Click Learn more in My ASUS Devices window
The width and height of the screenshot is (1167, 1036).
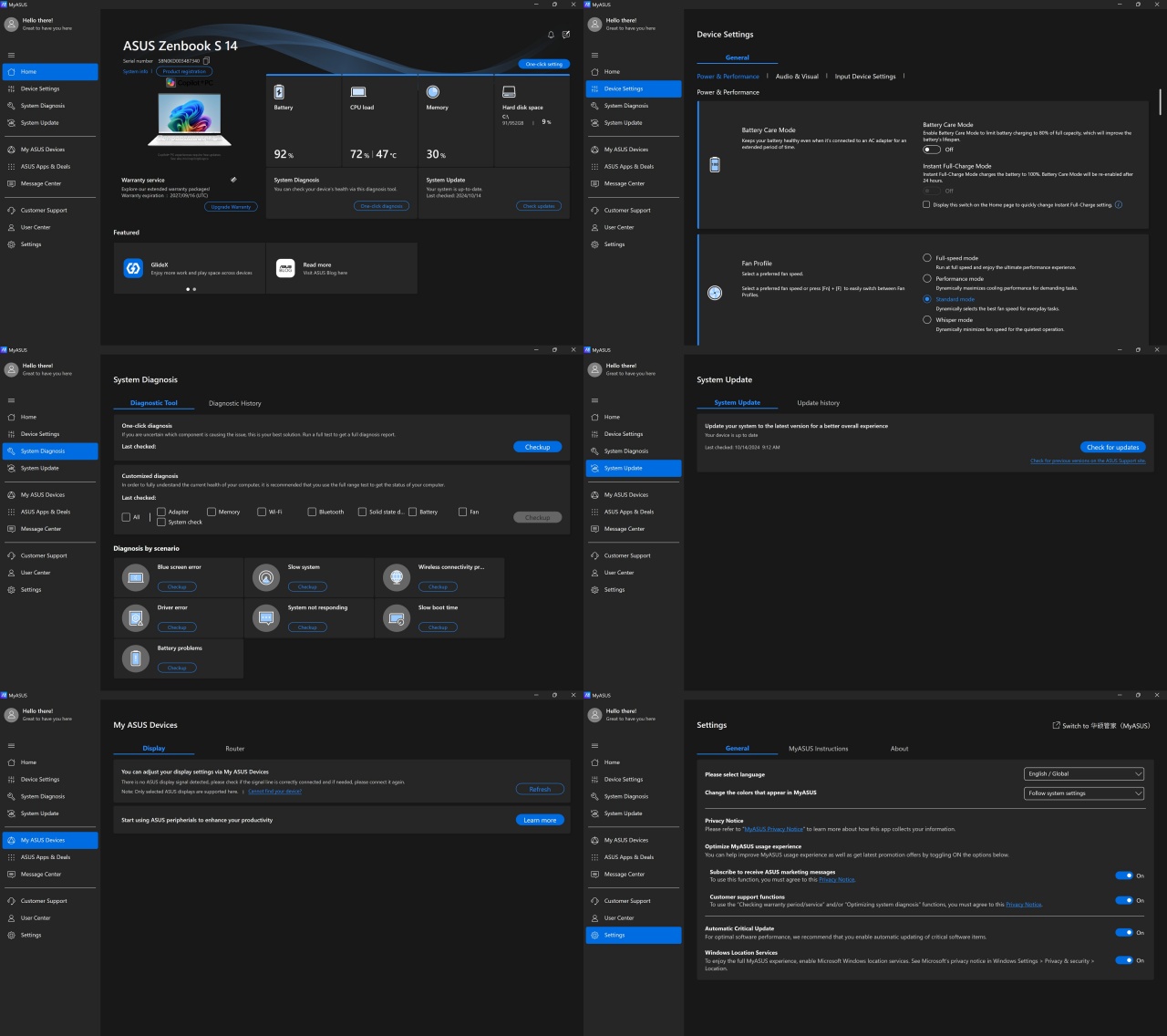(540, 820)
